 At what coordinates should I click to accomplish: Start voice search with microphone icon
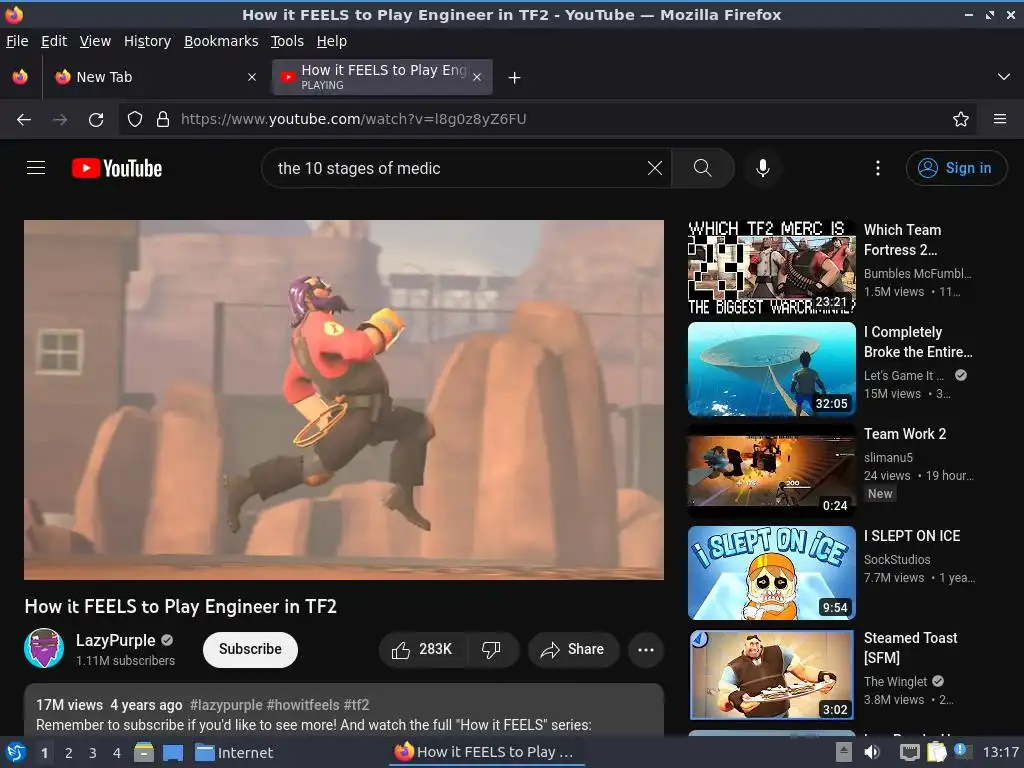click(x=762, y=168)
